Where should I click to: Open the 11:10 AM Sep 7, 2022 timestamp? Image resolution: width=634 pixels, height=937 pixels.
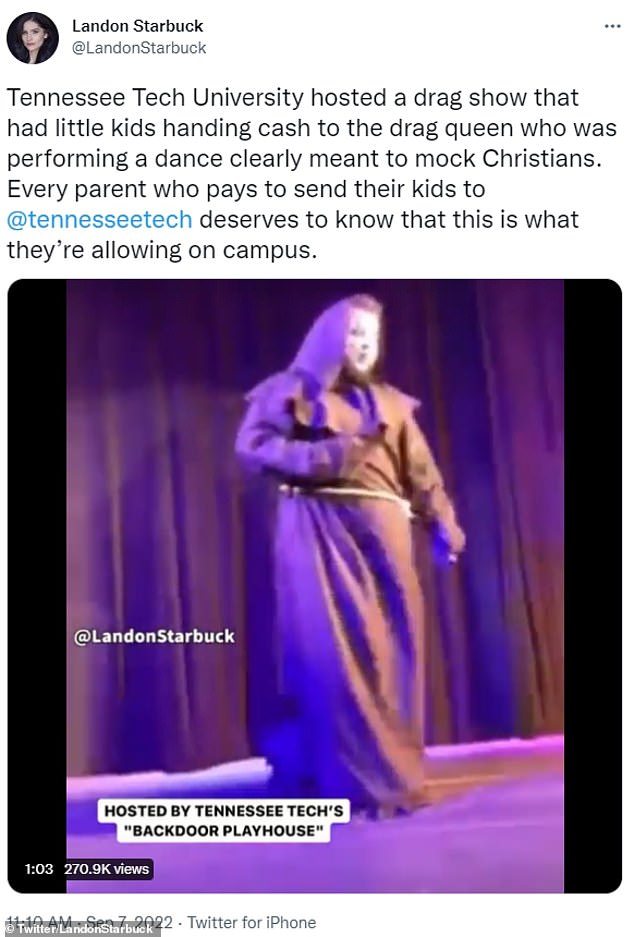(90, 922)
